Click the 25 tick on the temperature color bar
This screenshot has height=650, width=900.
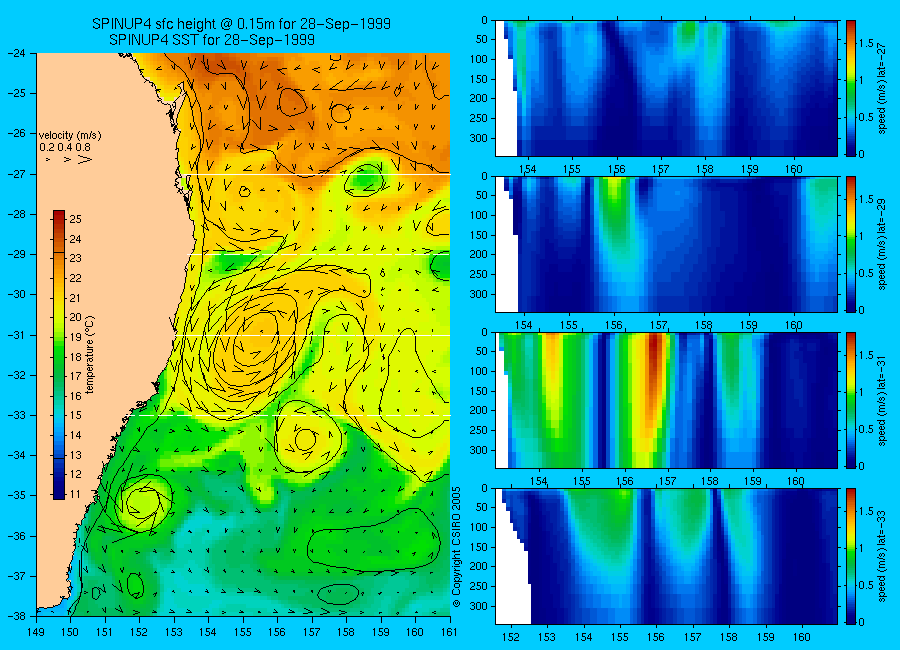[x=75, y=219]
